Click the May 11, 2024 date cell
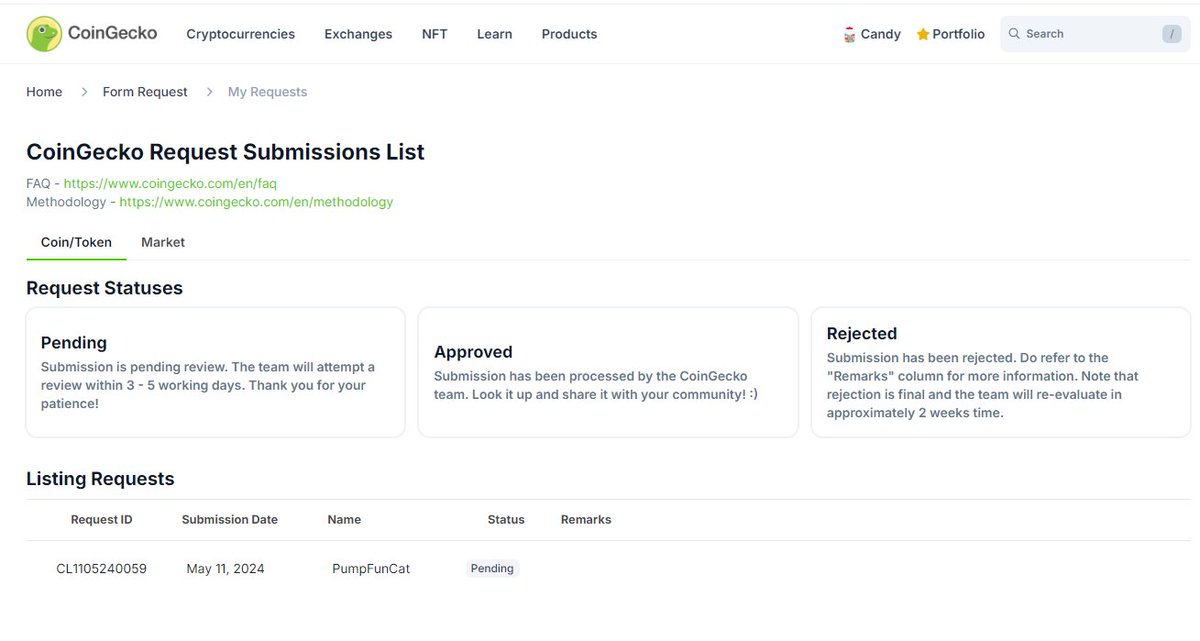Image resolution: width=1200 pixels, height=641 pixels. (225, 569)
